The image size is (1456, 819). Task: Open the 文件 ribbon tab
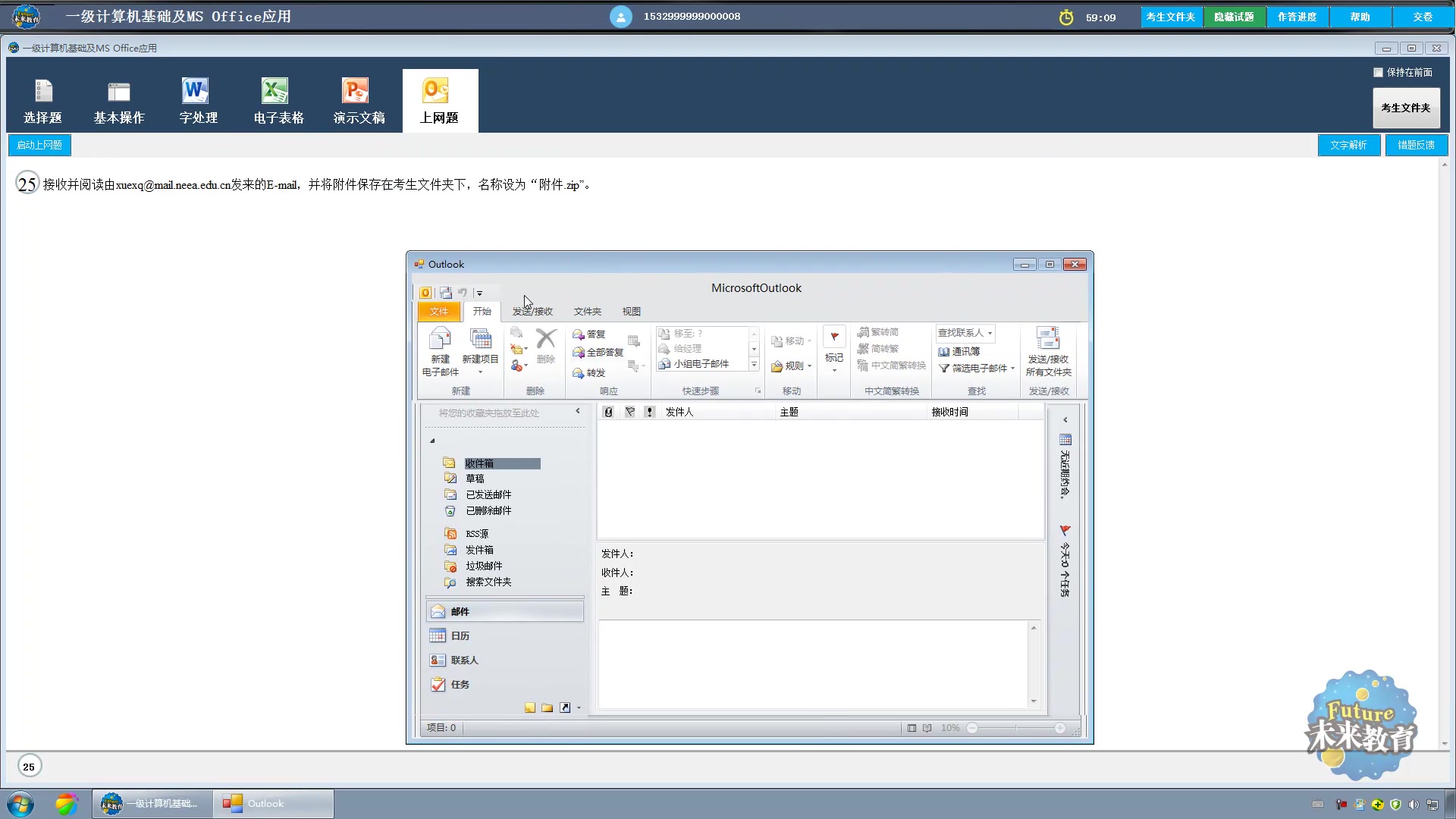click(439, 312)
